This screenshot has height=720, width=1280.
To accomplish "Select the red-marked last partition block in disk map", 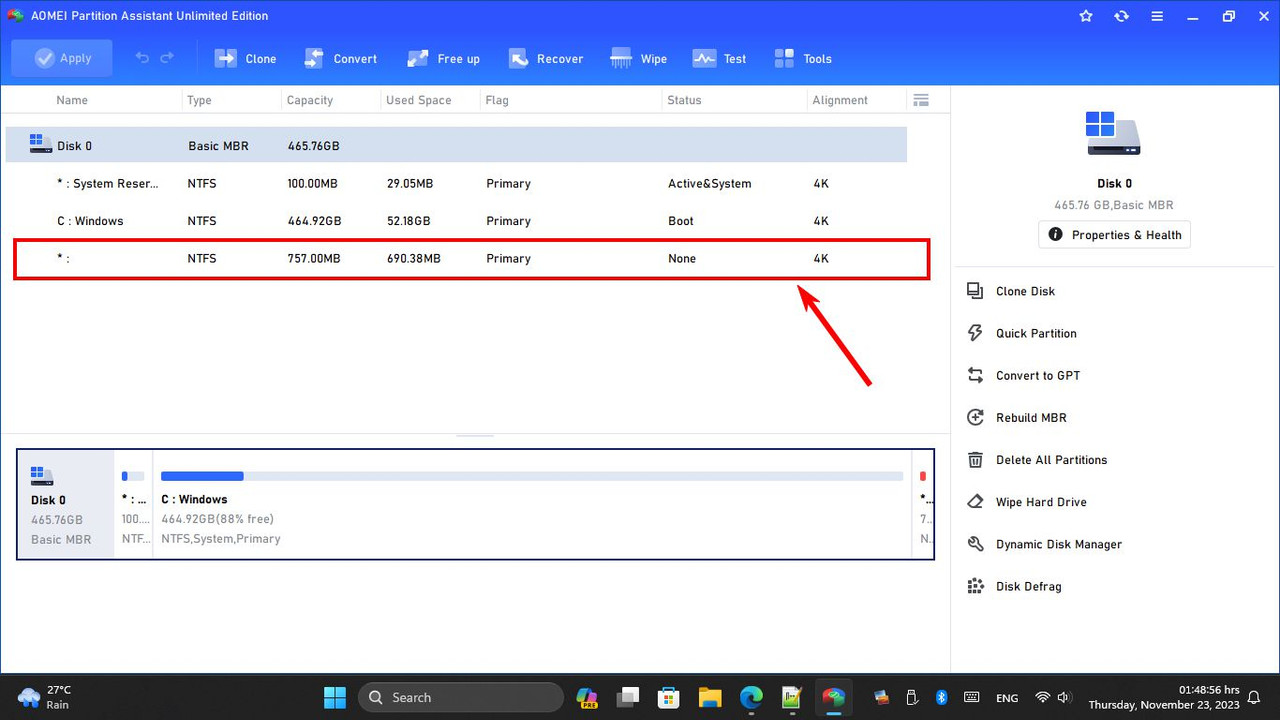I will tap(923, 504).
